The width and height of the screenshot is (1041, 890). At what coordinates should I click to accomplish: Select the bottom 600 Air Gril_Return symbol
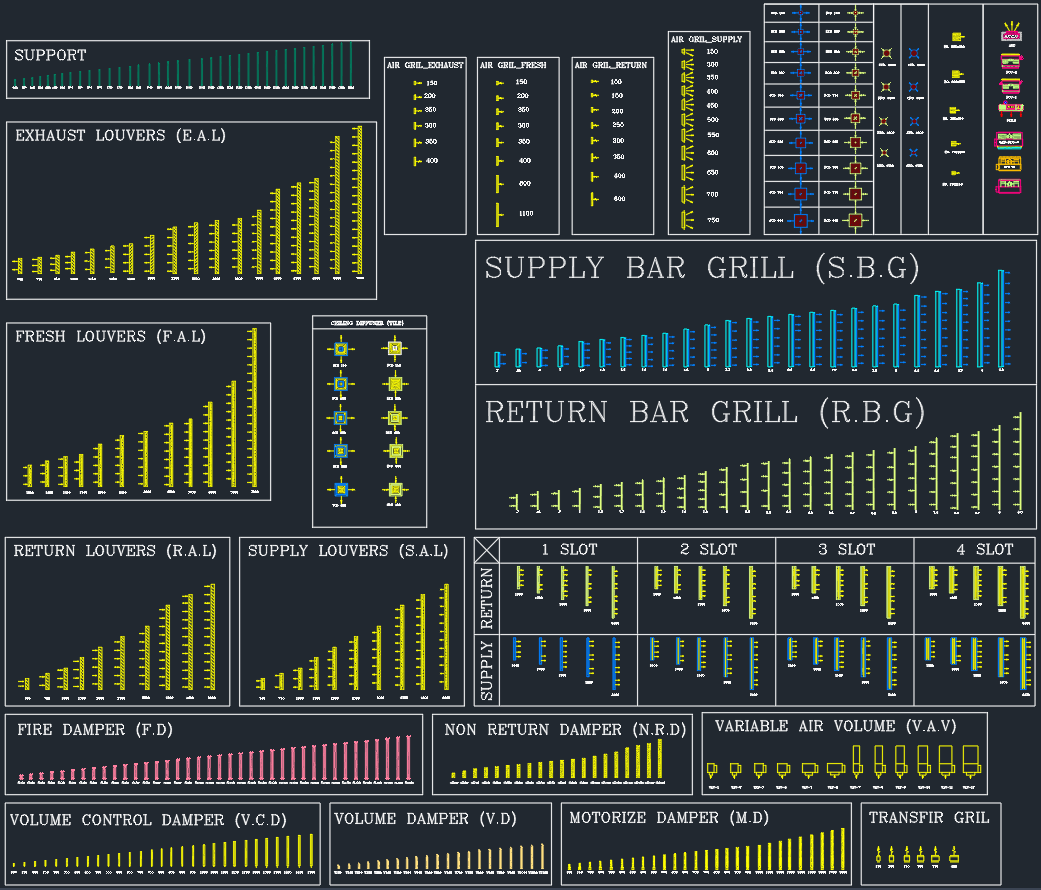594,199
